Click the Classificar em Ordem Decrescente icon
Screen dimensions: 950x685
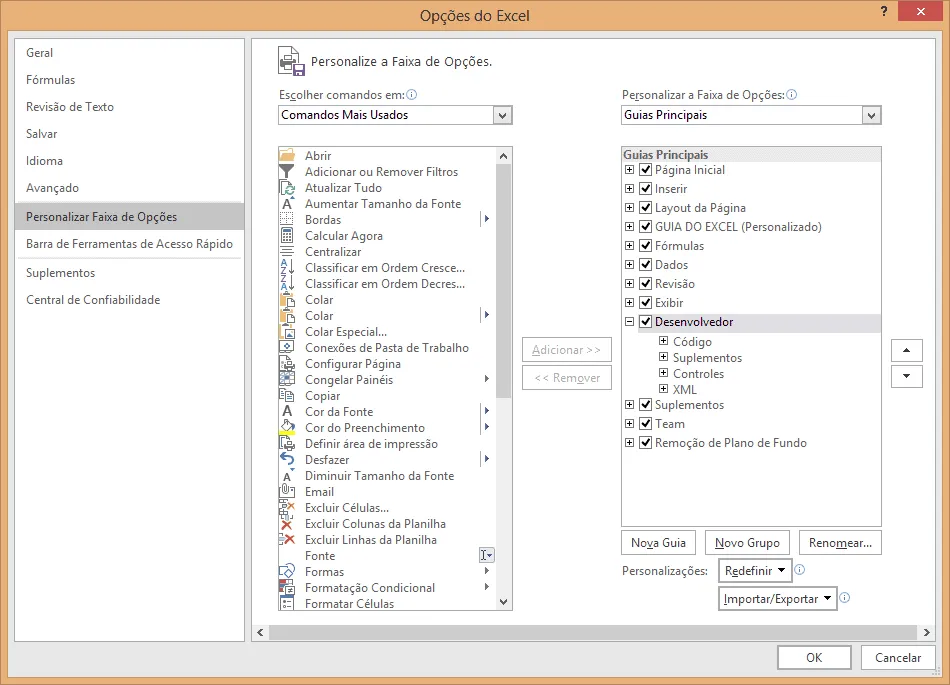[287, 283]
